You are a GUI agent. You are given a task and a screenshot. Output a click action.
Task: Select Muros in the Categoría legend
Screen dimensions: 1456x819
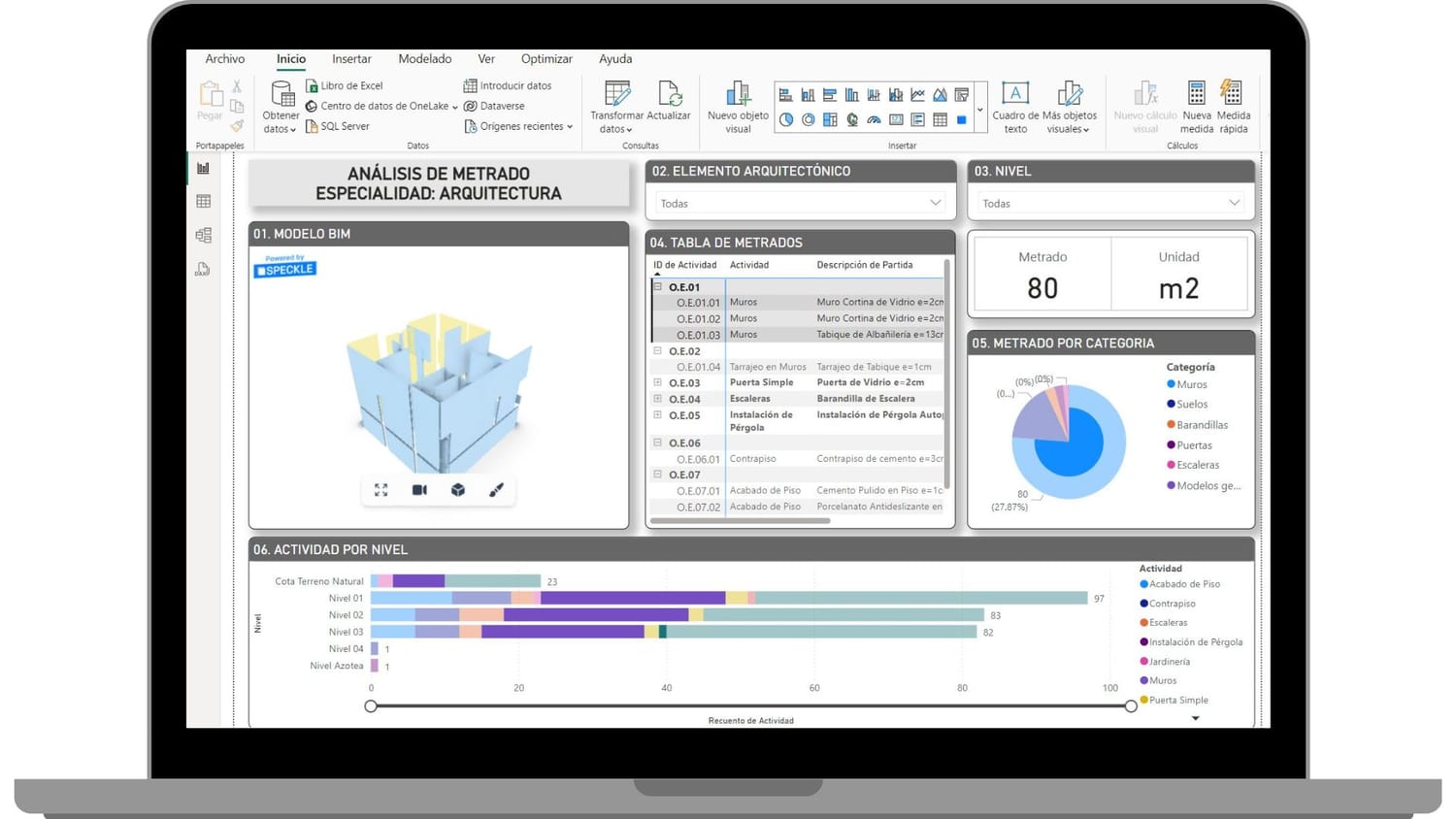pyautogui.click(x=1191, y=385)
